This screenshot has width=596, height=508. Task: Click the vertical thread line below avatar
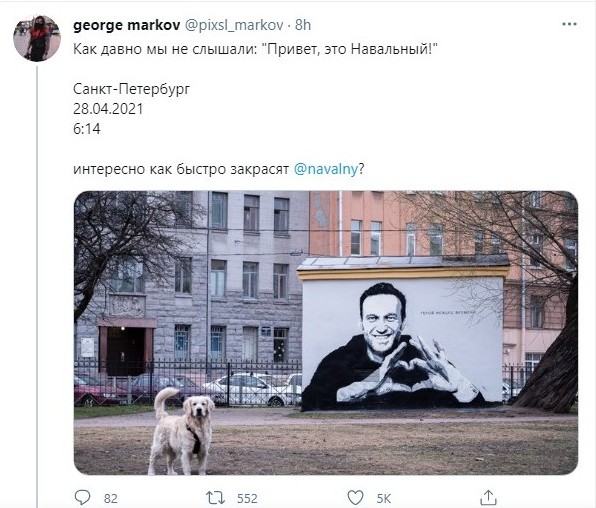click(37, 287)
